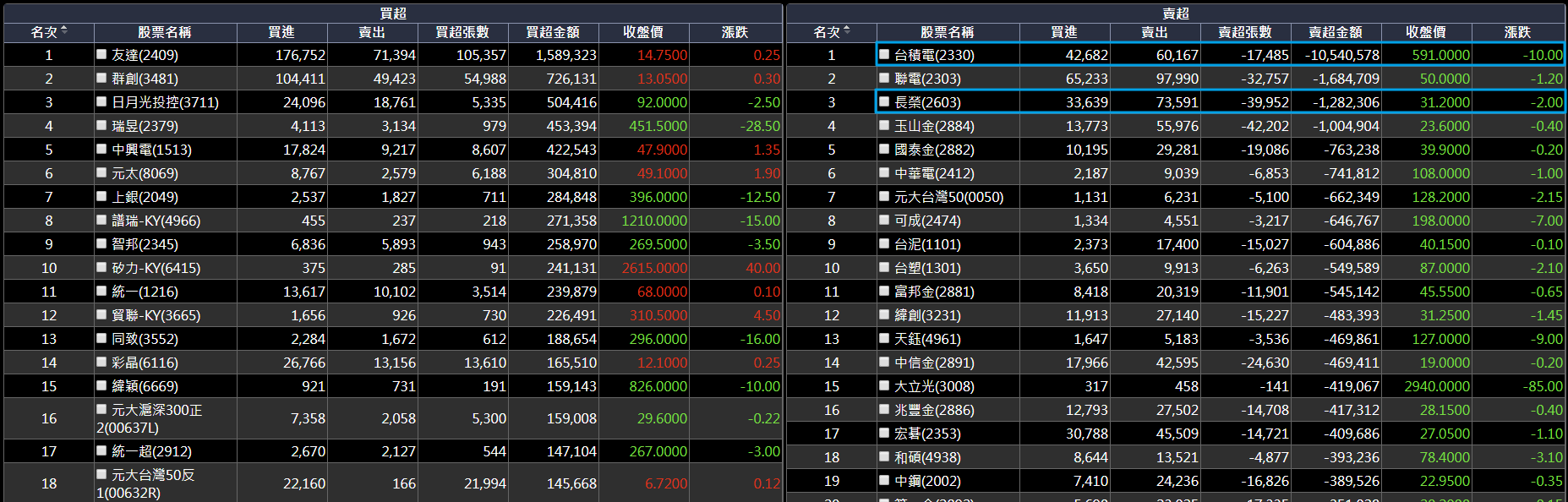Select checkbox for 長榮(2603)
1568x502 pixels.
point(884,101)
